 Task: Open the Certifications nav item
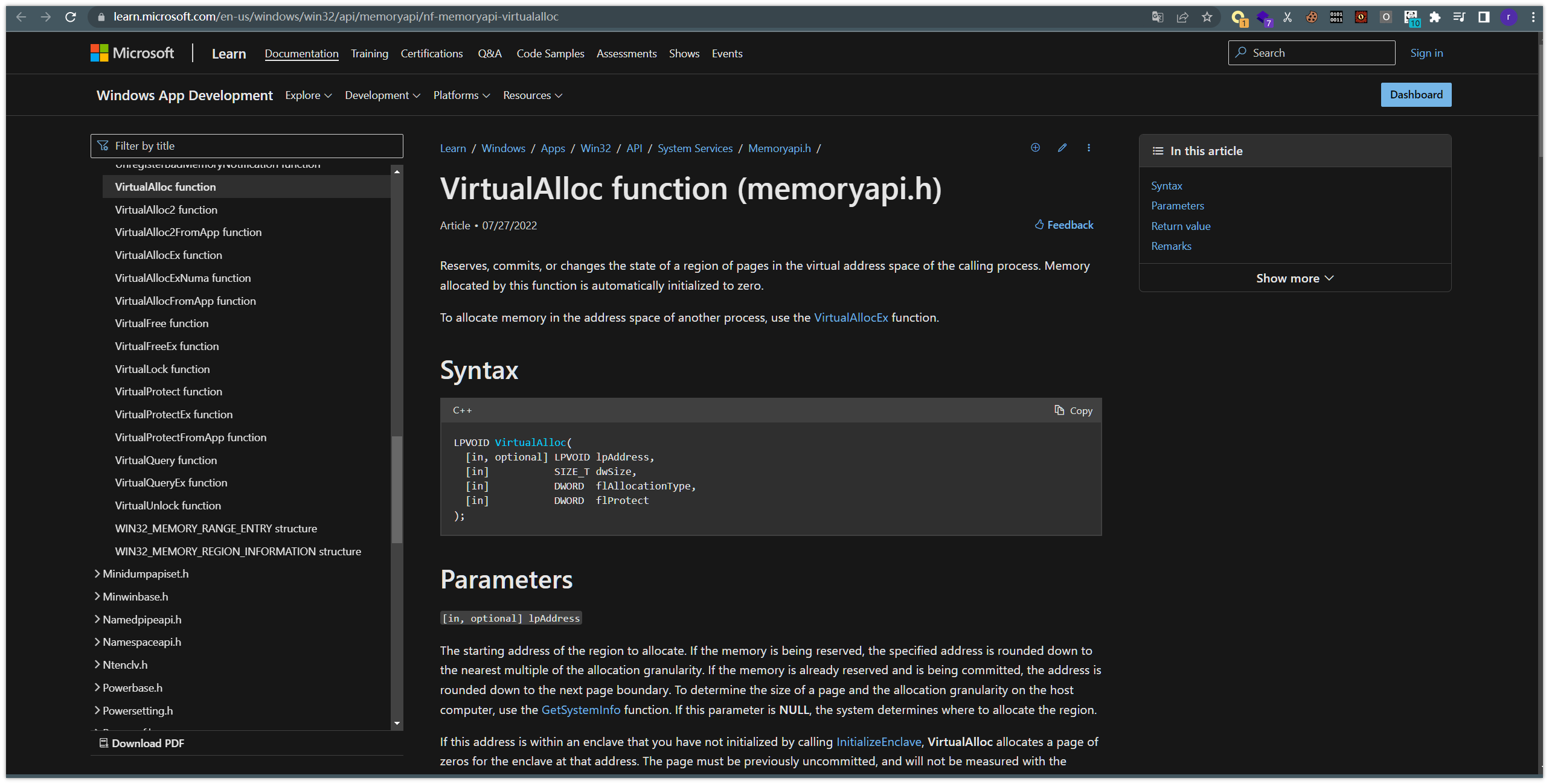(x=432, y=54)
